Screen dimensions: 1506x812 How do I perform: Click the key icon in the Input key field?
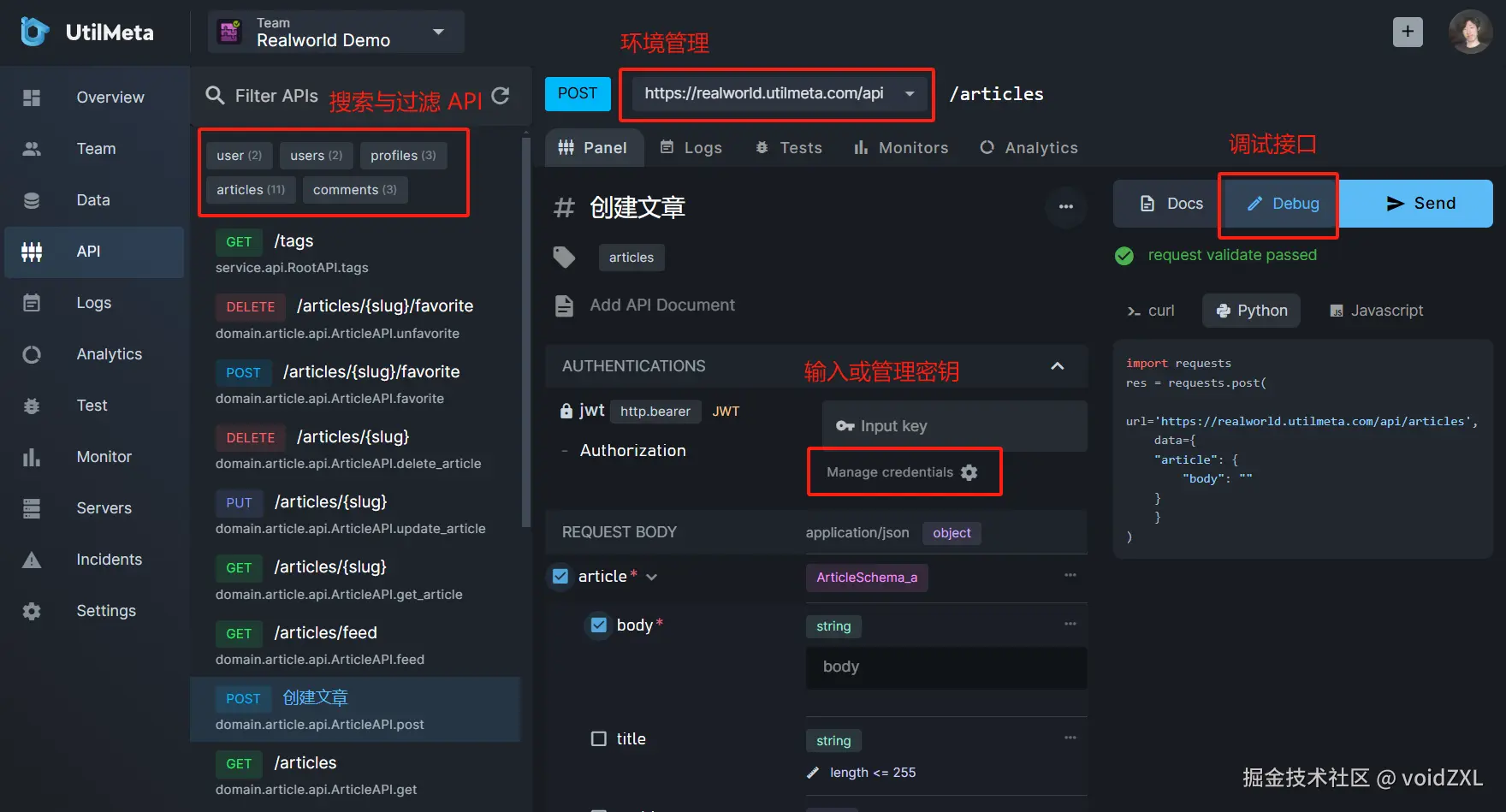point(845,426)
